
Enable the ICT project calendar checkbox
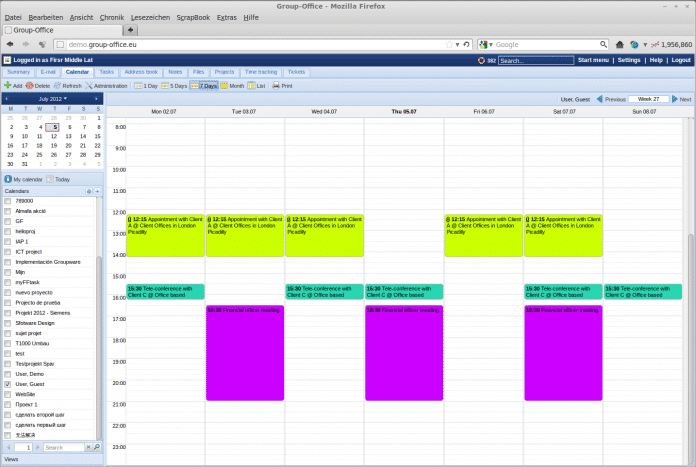tap(7, 251)
